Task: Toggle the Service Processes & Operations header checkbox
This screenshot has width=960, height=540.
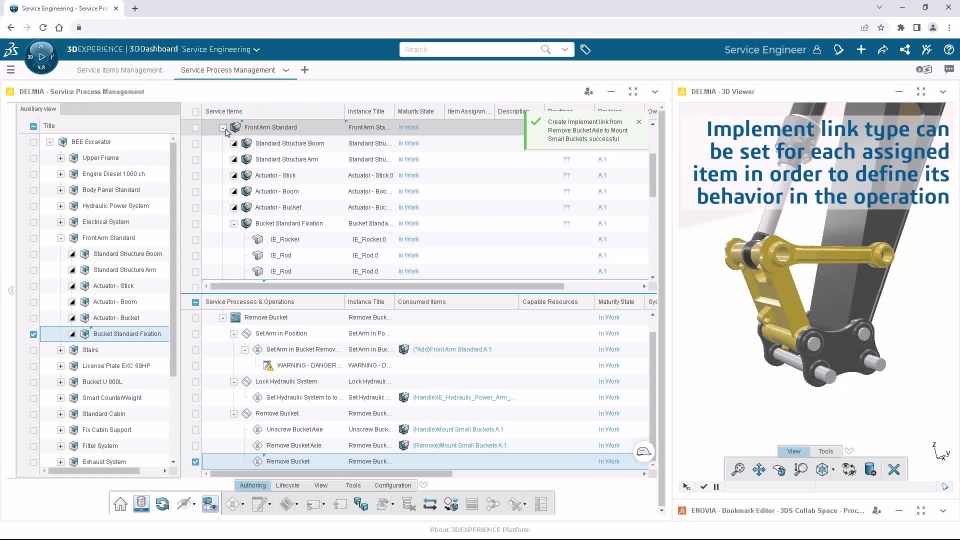Action: pos(195,302)
